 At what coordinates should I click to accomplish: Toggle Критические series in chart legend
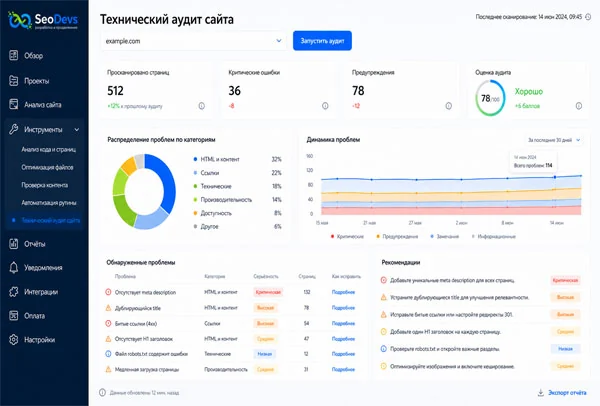click(347, 236)
